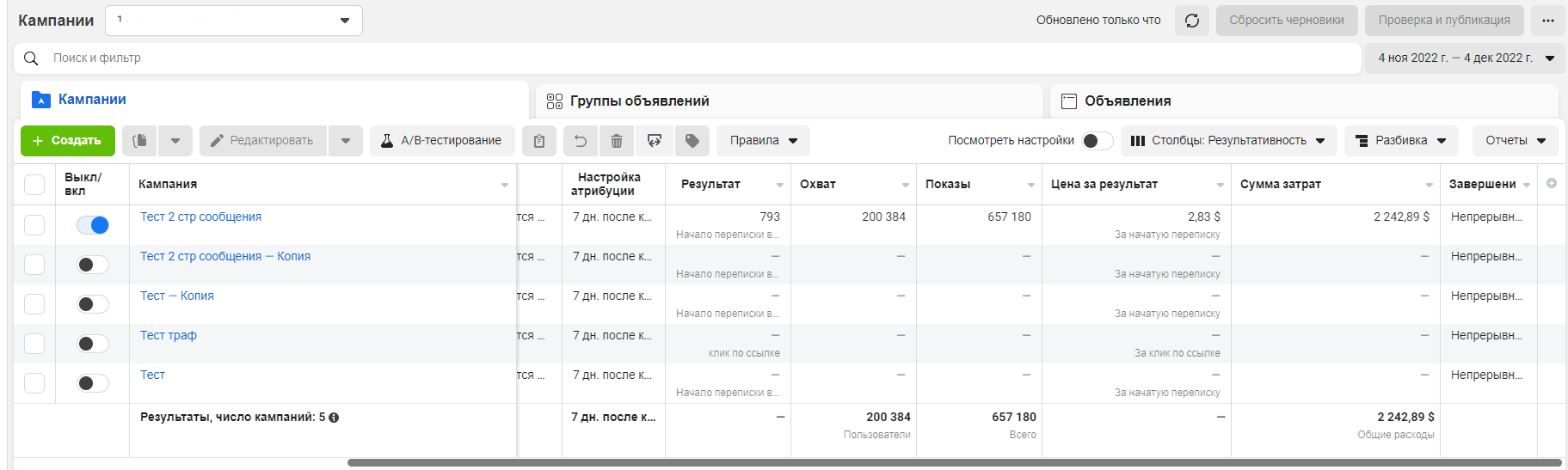This screenshot has width=1568, height=470.
Task: Turn off campaign Тест 2 стр сообщения
Action: pyautogui.click(x=93, y=225)
